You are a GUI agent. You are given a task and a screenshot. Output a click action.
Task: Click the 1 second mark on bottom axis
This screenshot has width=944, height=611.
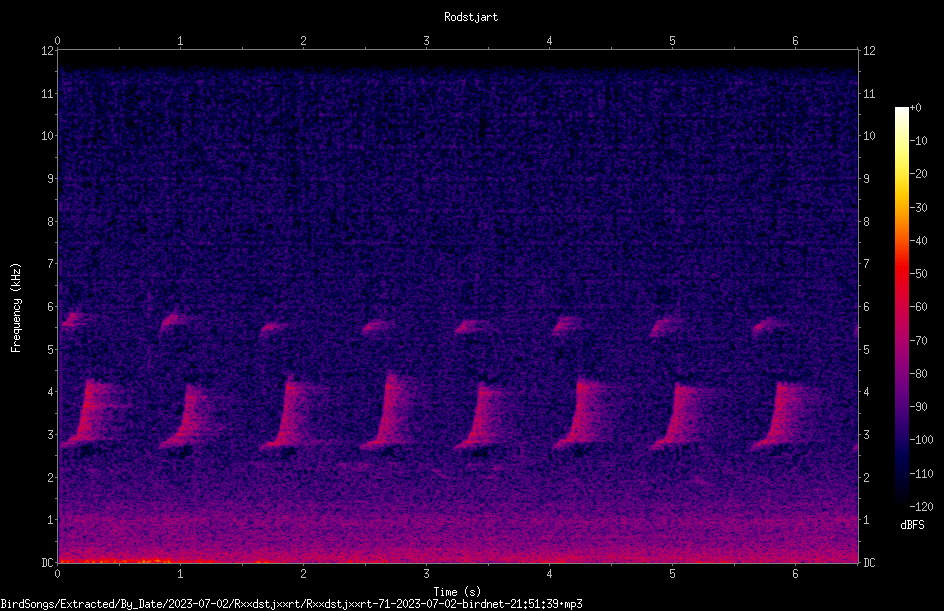tap(180, 574)
